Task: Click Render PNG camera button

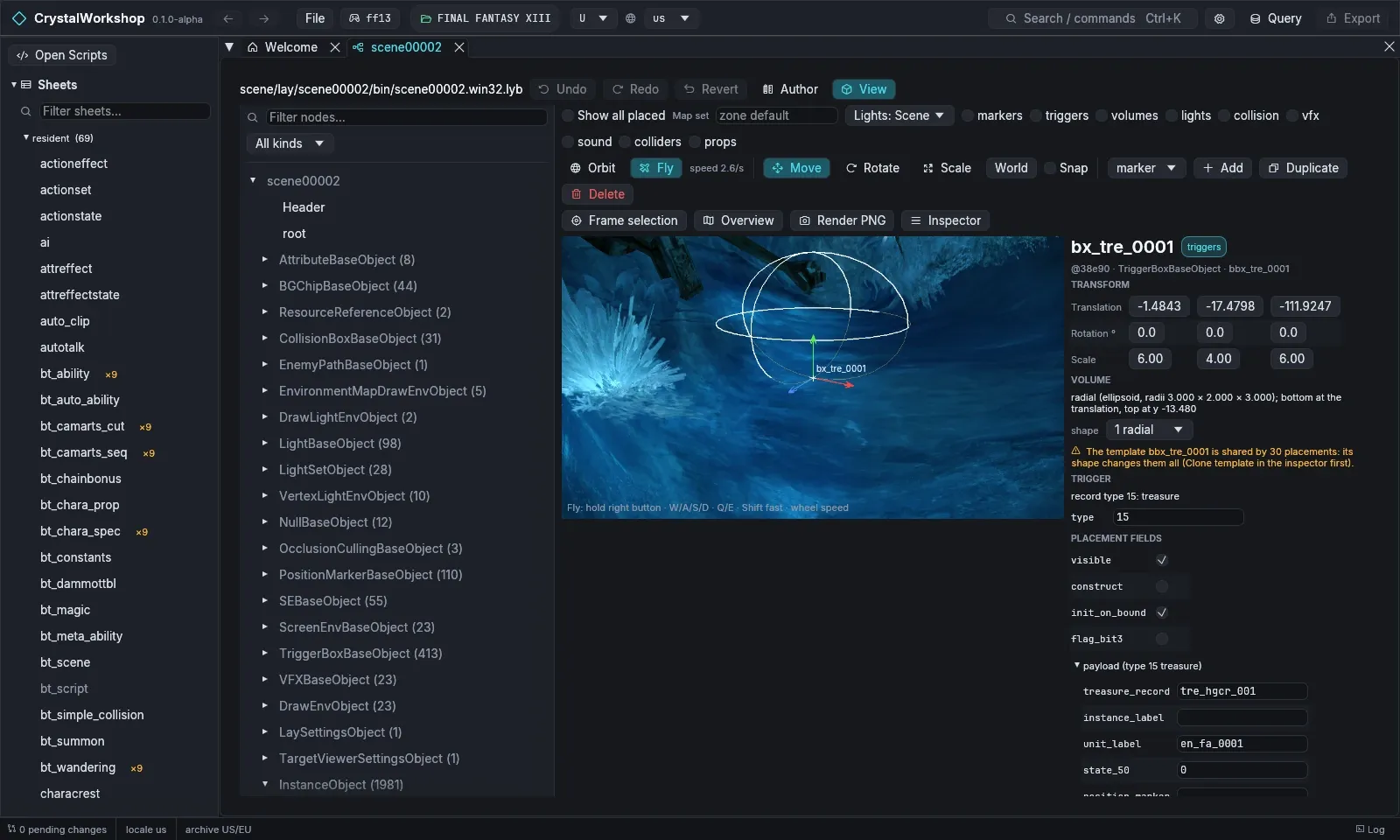Action: (x=843, y=220)
